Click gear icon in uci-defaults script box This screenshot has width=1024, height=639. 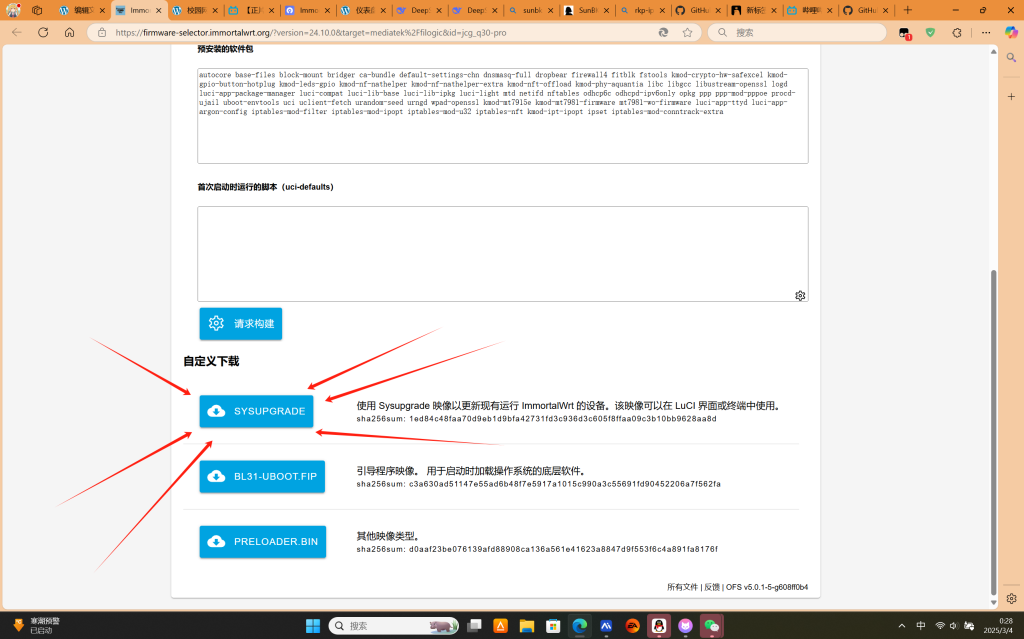800,295
